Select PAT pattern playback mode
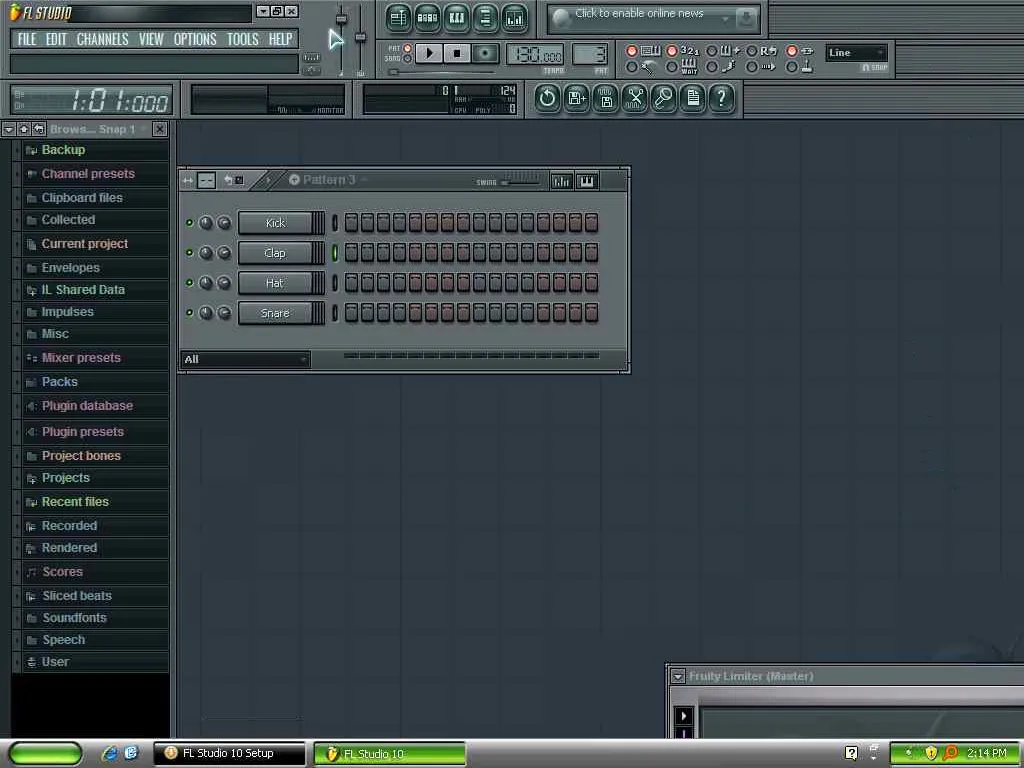The height and width of the screenshot is (768, 1024). click(x=408, y=48)
